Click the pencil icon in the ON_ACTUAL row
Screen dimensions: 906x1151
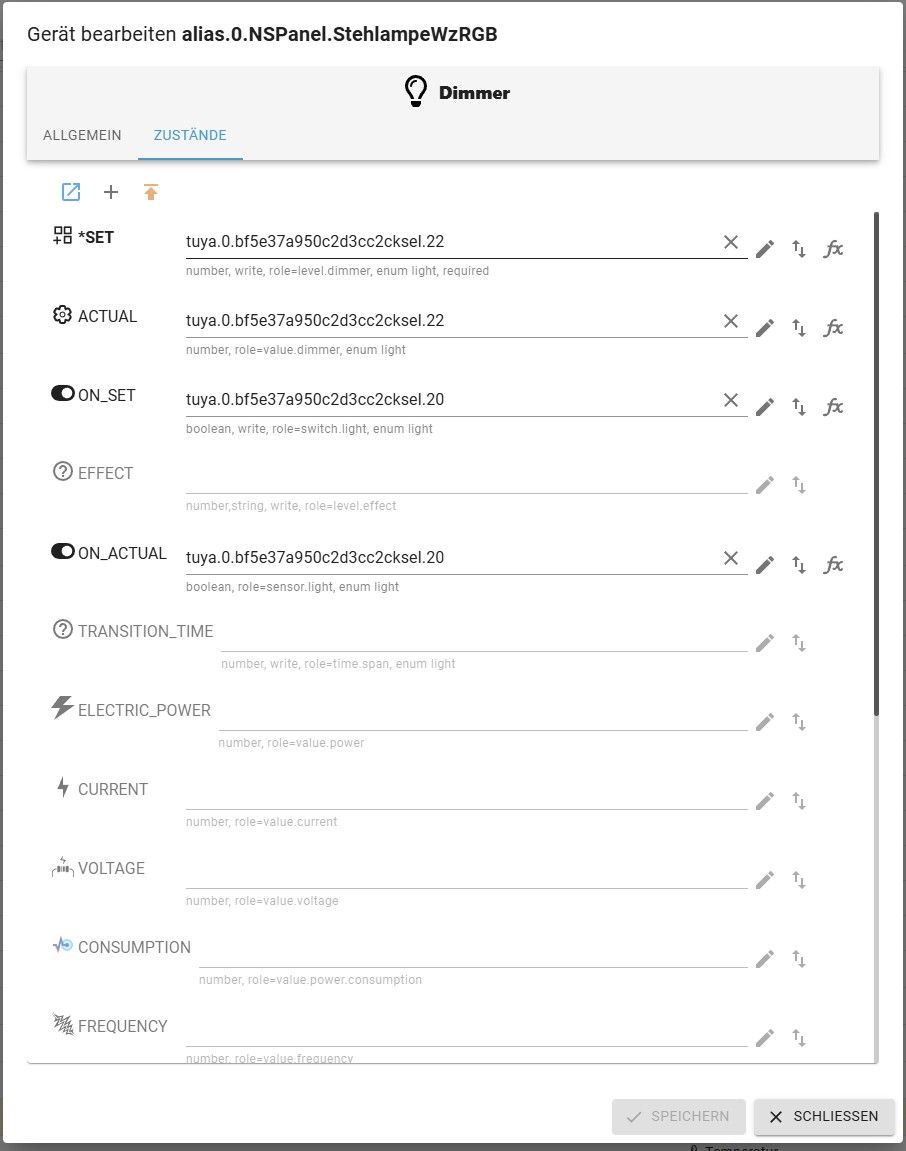(765, 565)
